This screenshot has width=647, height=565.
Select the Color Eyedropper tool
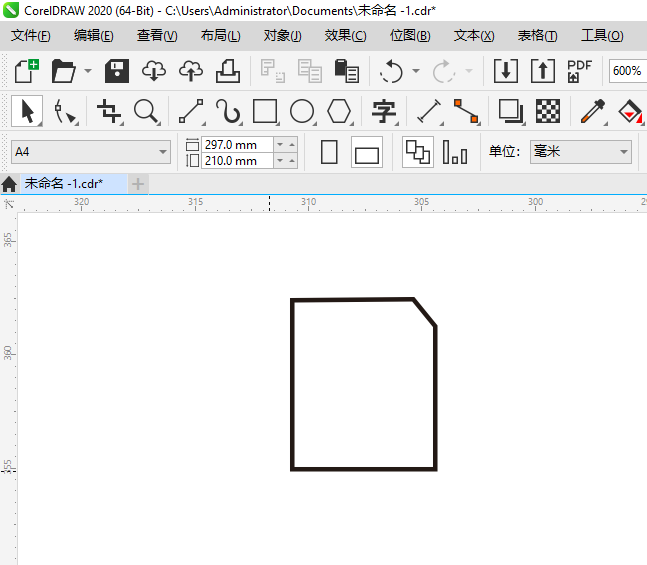point(593,111)
